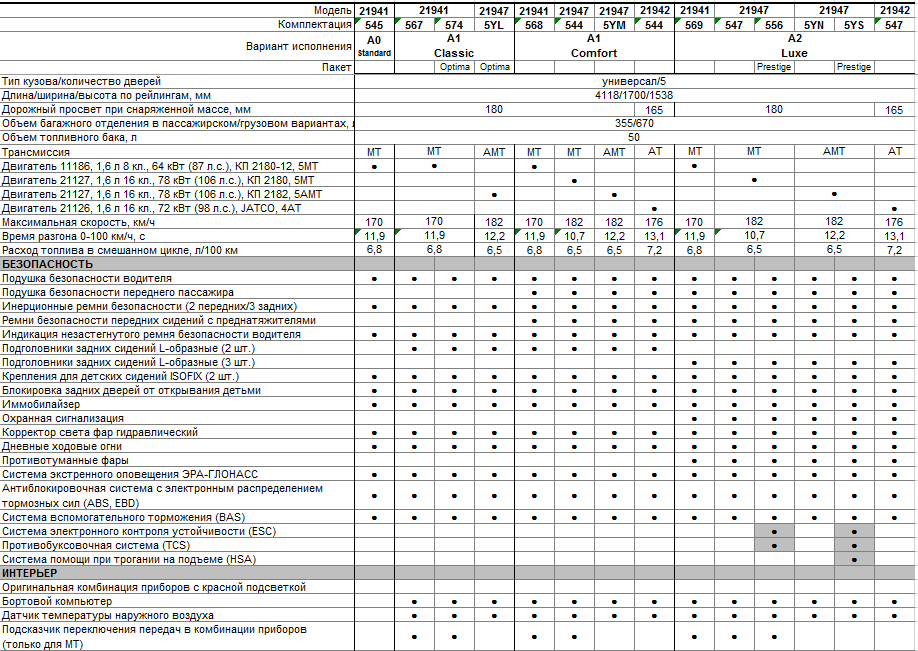Click the shaded ESC dot under 556
Screen dimensions: 918x651
(x=774, y=532)
